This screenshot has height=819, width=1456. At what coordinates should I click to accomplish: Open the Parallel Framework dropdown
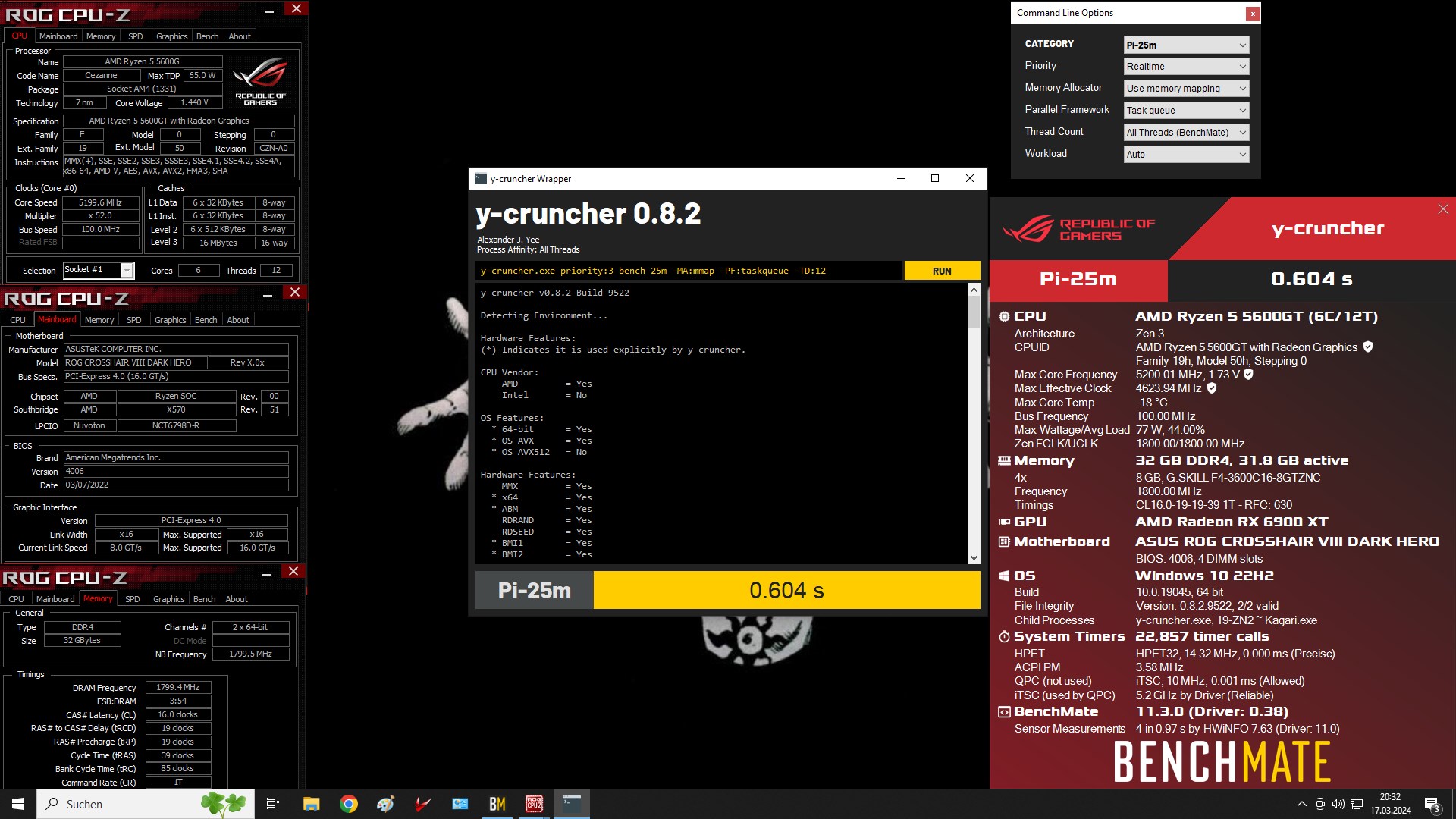(x=1186, y=111)
